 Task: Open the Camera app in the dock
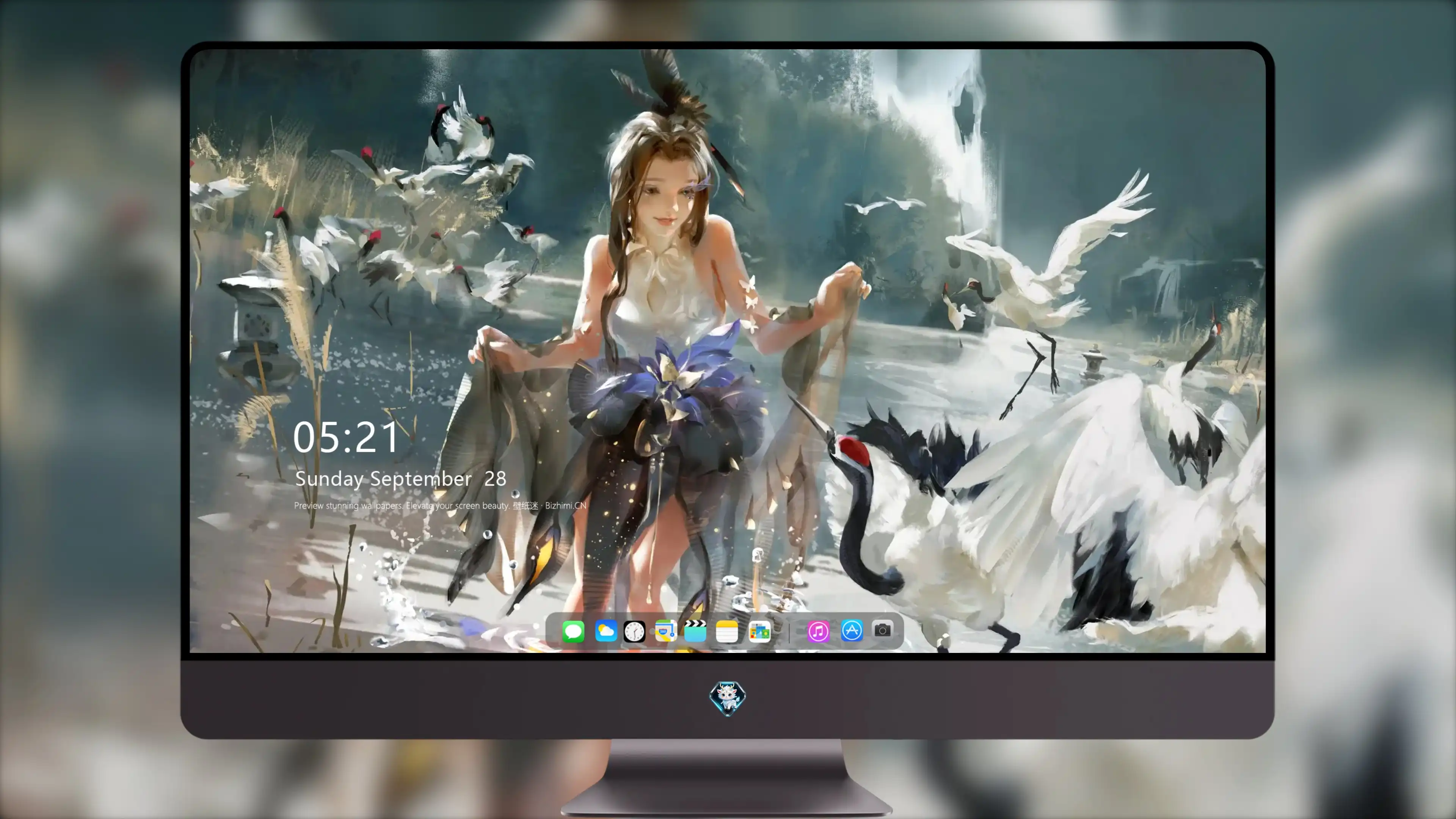tap(882, 630)
